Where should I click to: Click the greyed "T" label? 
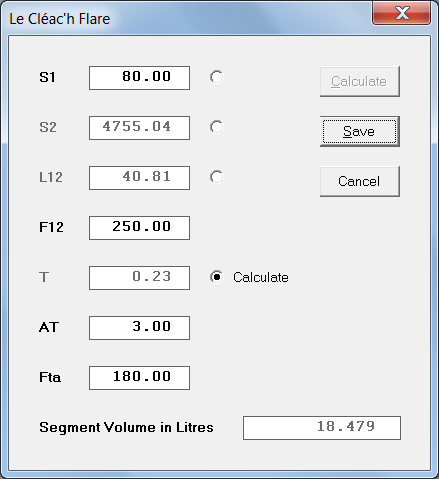(44, 277)
